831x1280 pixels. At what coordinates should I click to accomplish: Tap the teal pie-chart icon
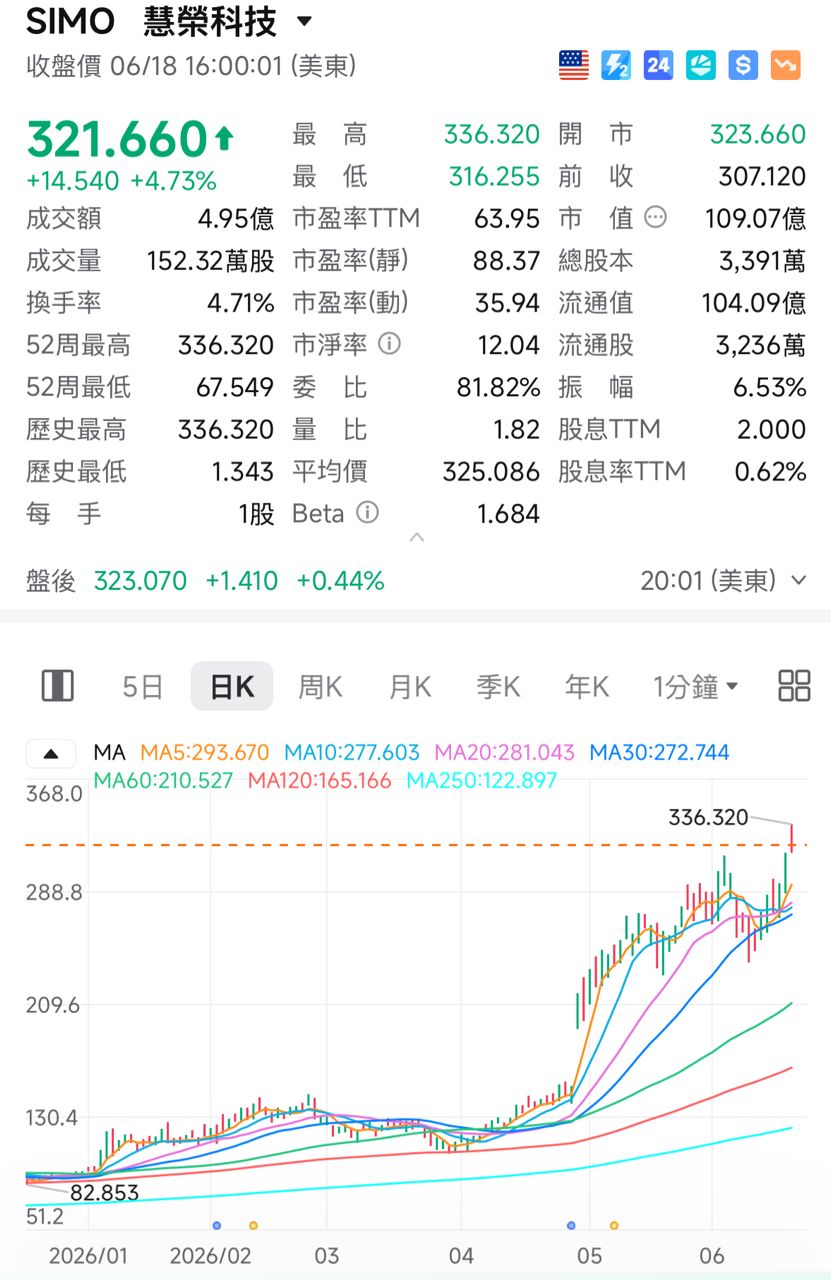[701, 66]
